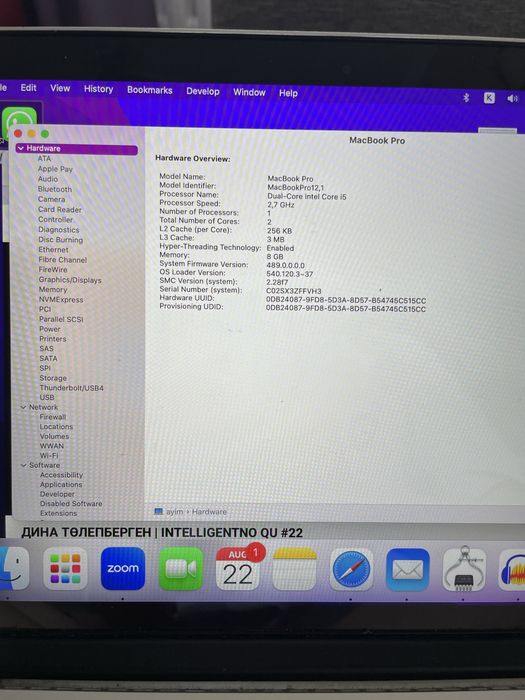The width and height of the screenshot is (525, 700).
Task: Select Storage in the sidebar
Action: (53, 378)
